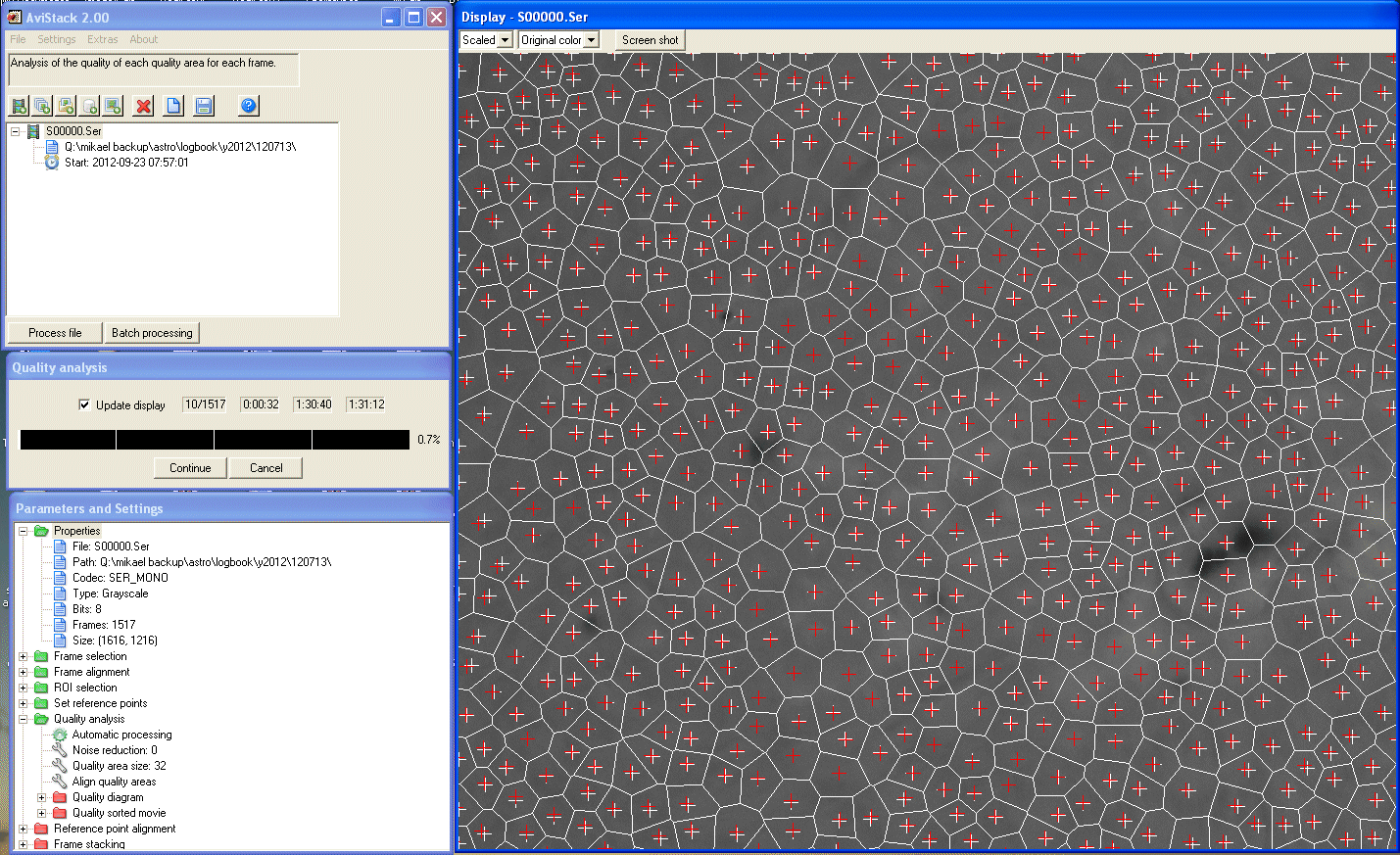Open the Extras menu
The width and height of the screenshot is (1400, 855).
103,39
